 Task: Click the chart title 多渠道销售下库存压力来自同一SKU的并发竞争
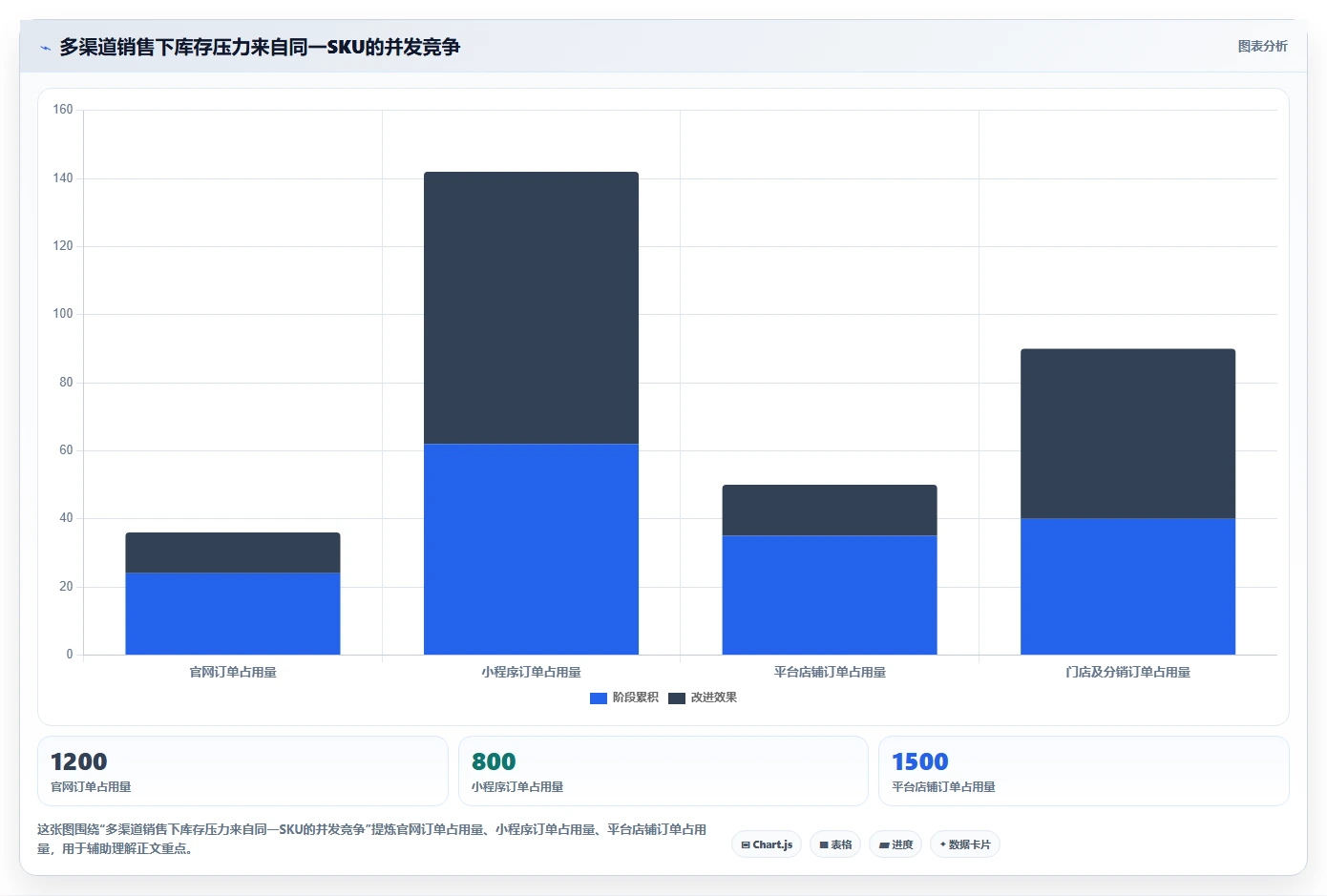[260, 47]
